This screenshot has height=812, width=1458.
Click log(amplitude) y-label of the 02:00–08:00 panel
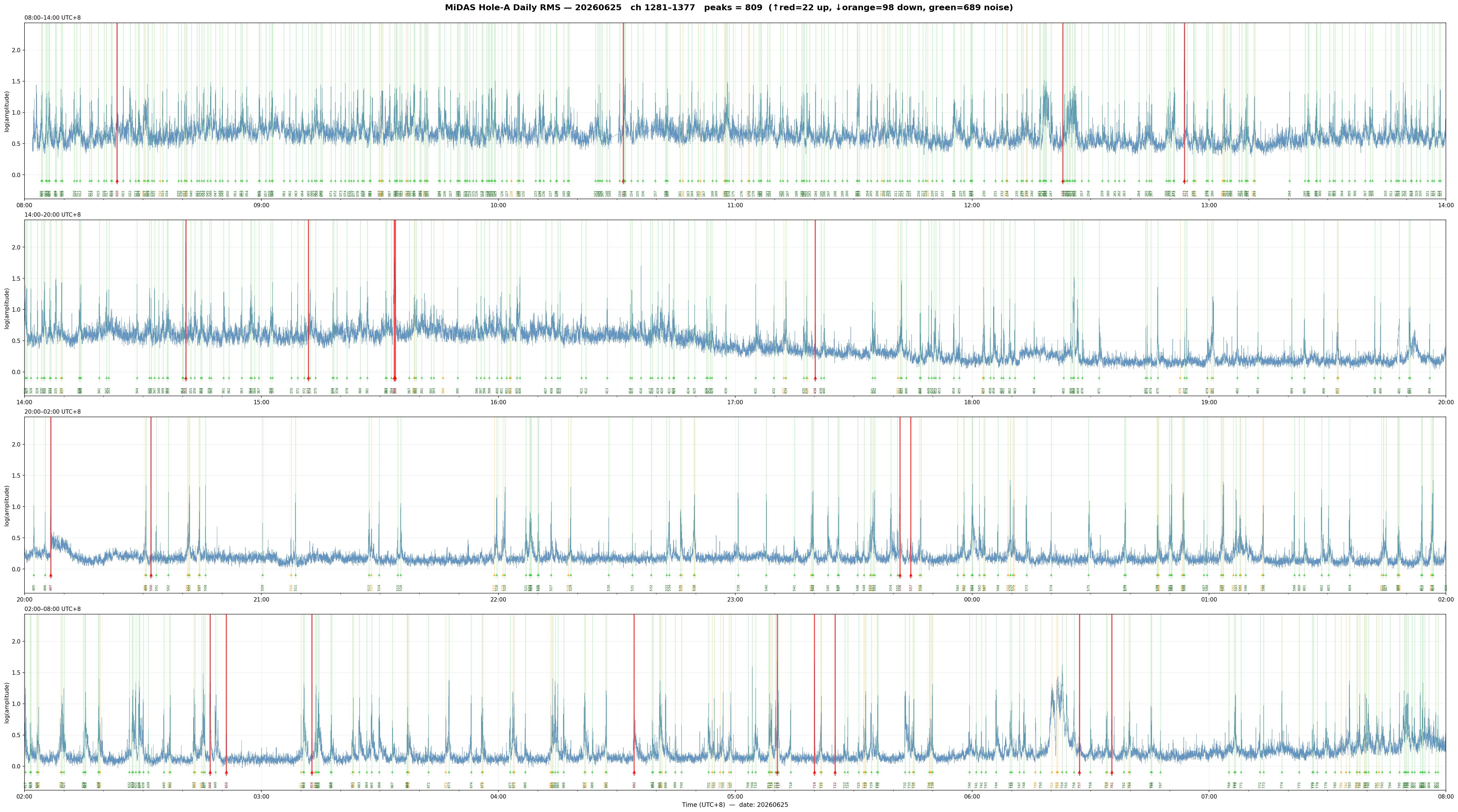point(7,702)
